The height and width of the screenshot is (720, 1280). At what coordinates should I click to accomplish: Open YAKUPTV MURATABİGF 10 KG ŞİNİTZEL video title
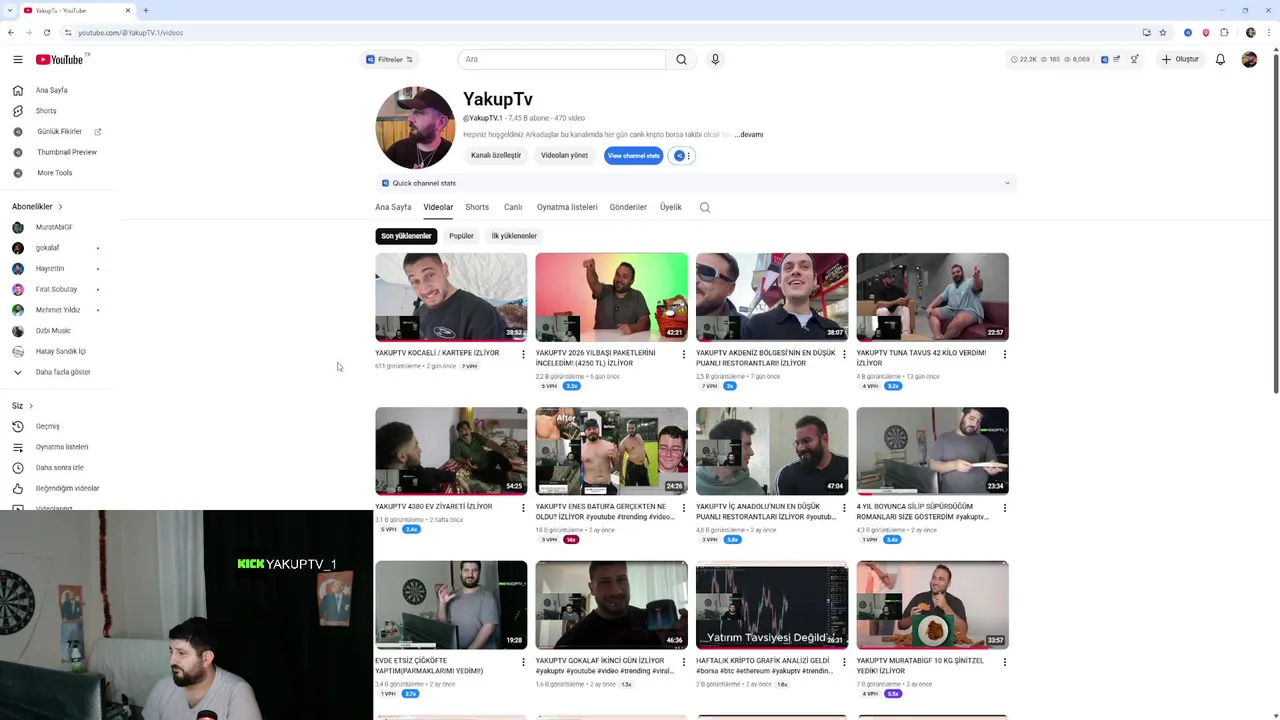tap(921, 666)
